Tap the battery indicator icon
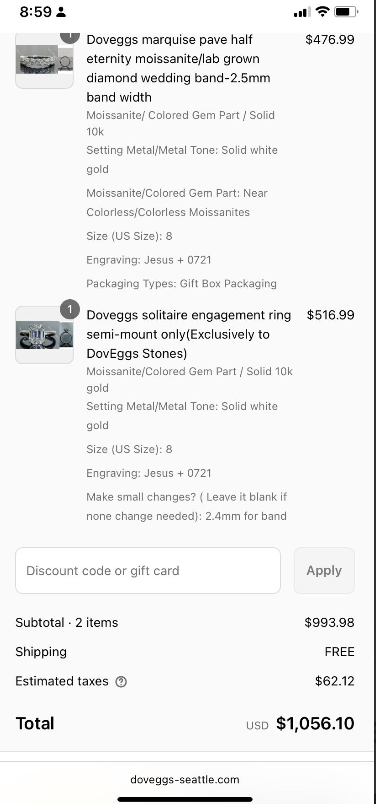376x804 pixels. [346, 12]
